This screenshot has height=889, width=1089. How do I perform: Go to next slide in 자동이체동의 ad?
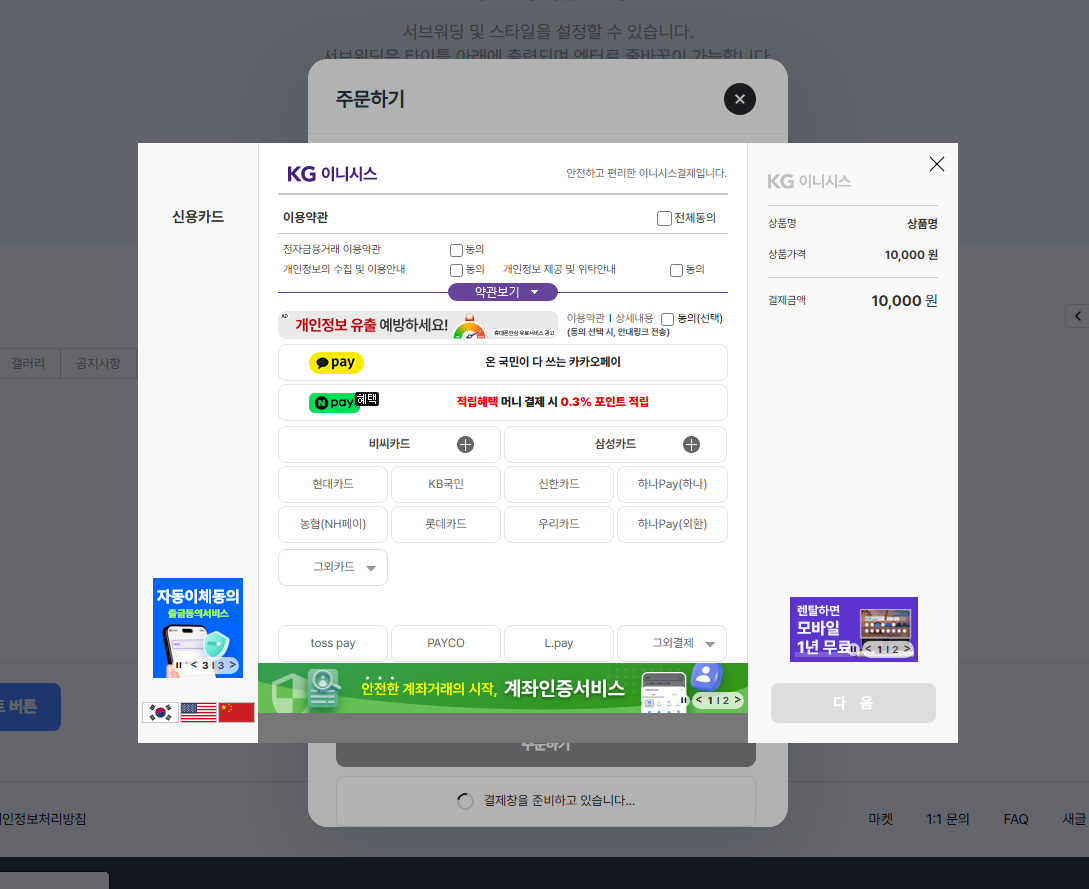pos(233,665)
